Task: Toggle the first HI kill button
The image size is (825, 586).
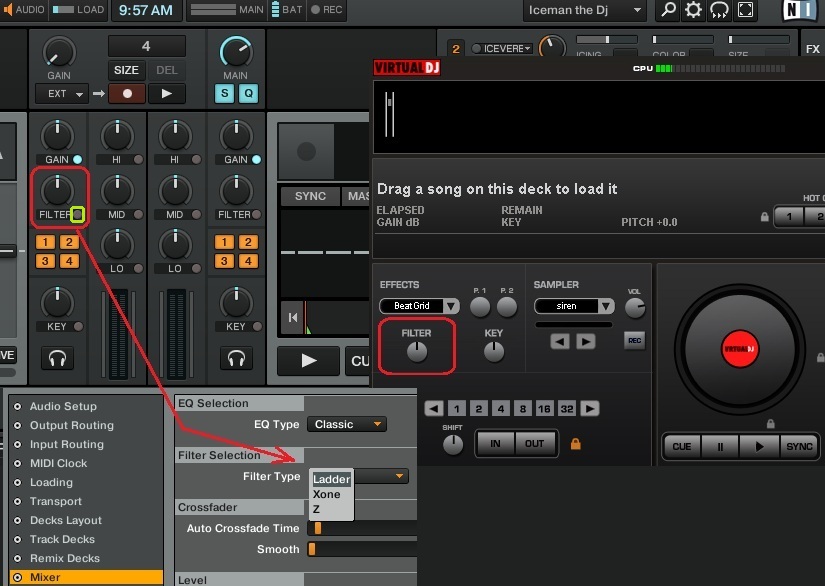Action: [x=138, y=159]
